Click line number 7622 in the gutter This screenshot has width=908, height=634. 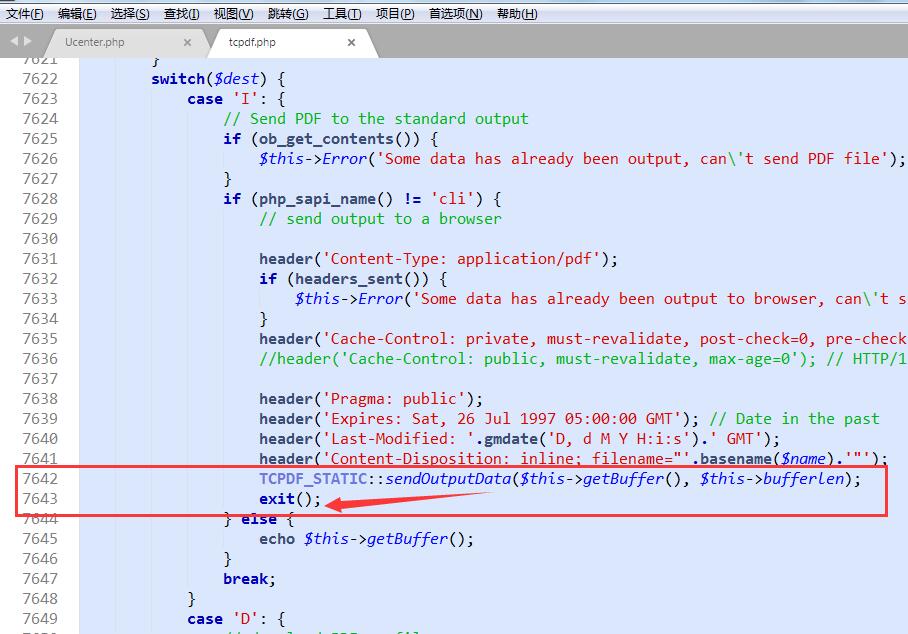(40, 79)
